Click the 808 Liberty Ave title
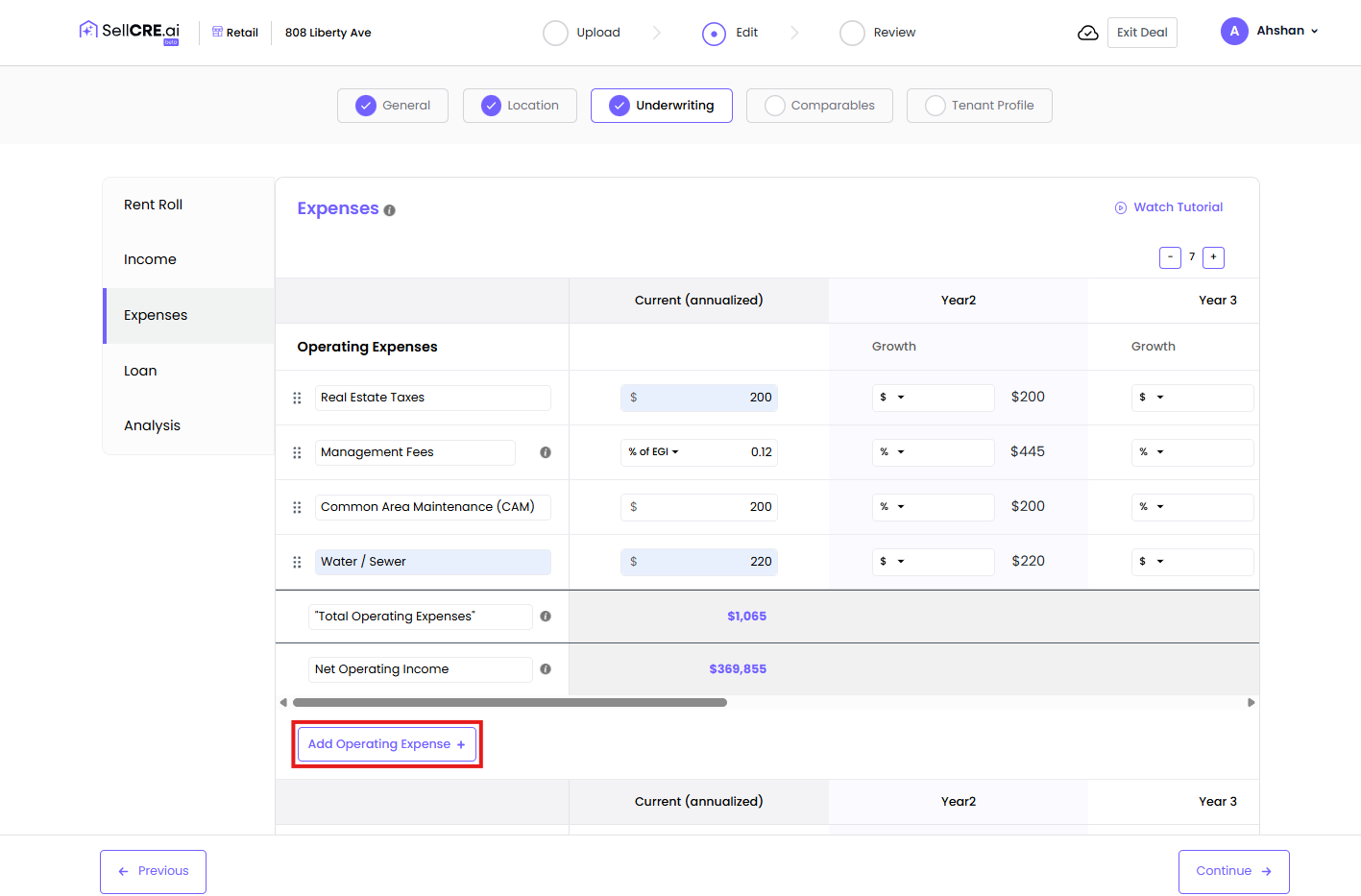Viewport: 1361px width, 896px height. (328, 33)
